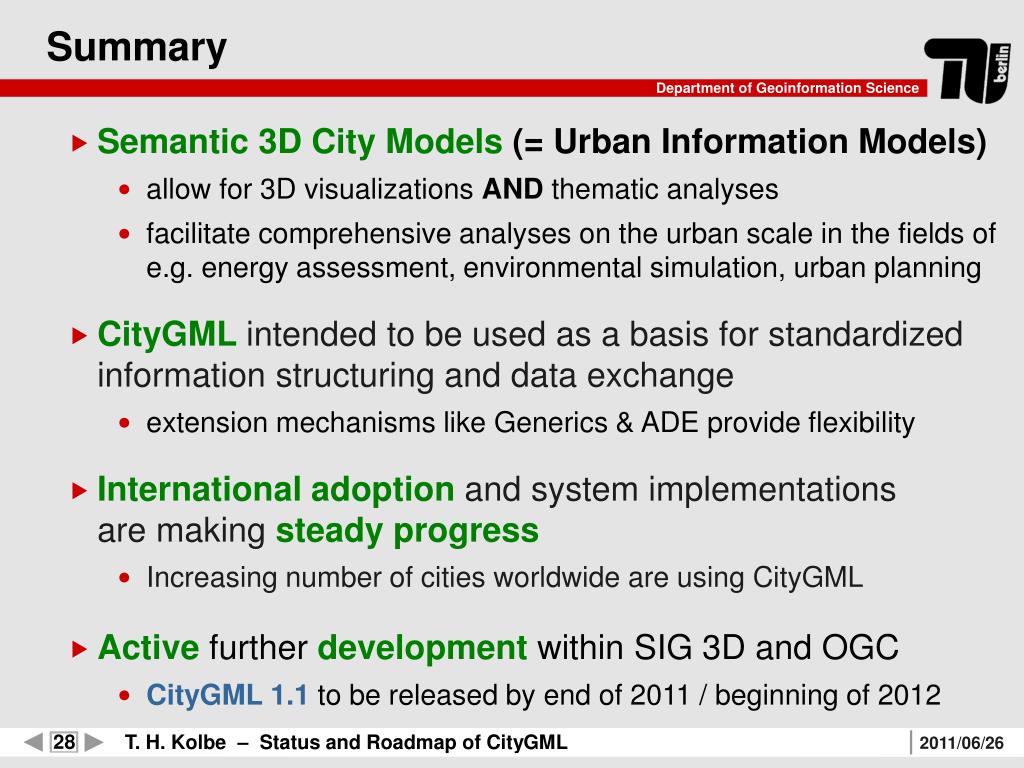Click the 'Summary' slide title
1024x768 pixels.
pos(136,48)
